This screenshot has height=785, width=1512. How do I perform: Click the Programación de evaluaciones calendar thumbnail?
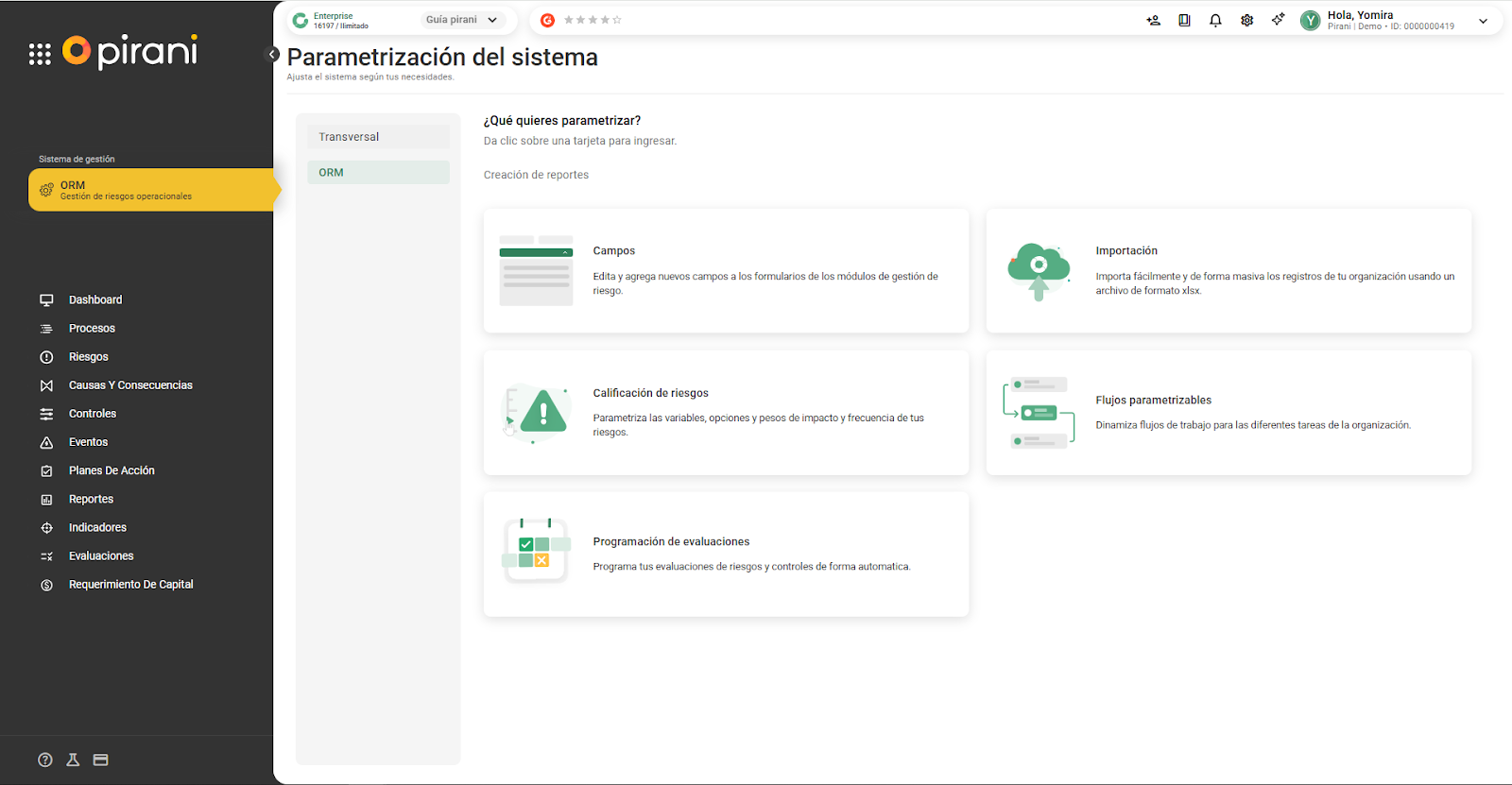tap(536, 550)
